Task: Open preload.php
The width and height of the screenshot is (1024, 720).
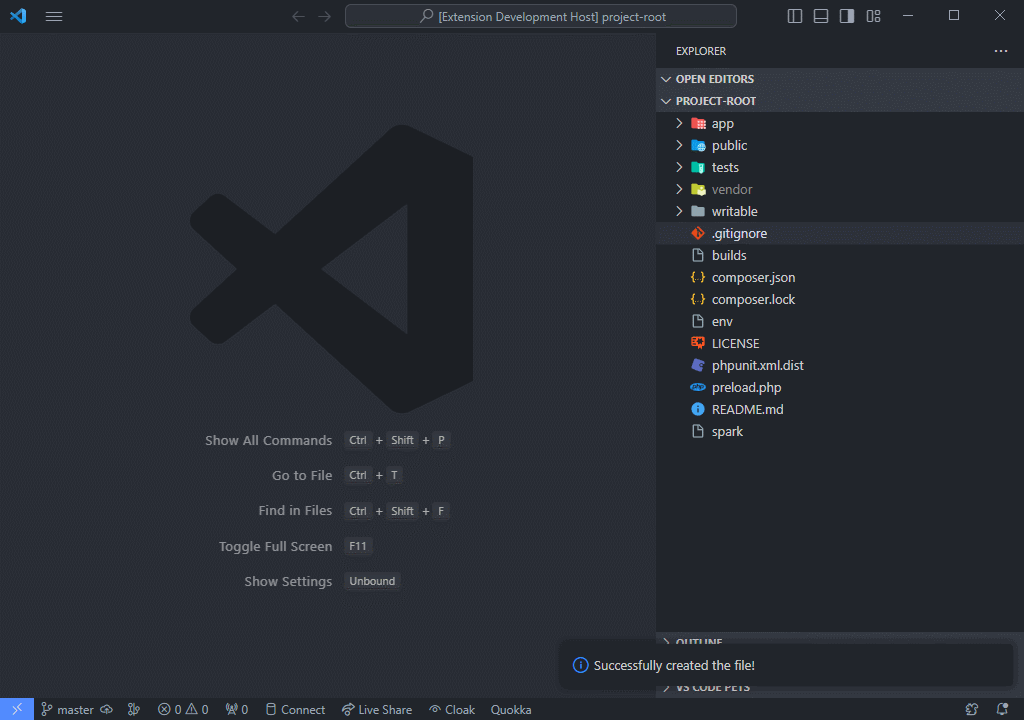Action: click(840, 387)
